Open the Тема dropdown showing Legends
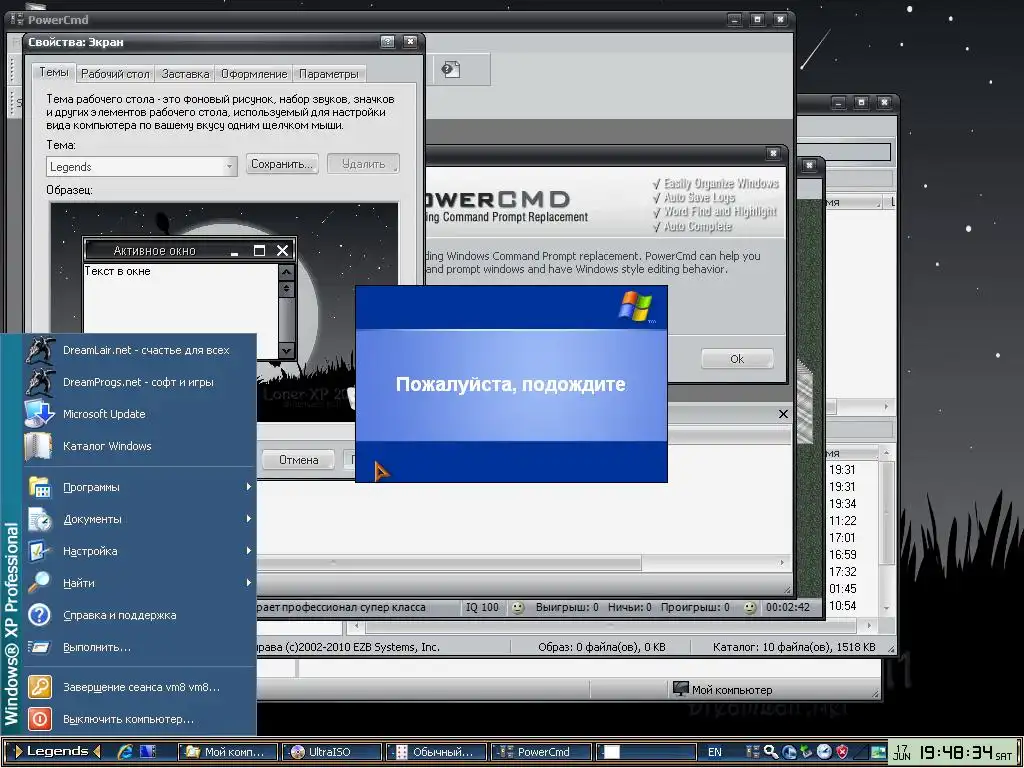 [x=142, y=167]
